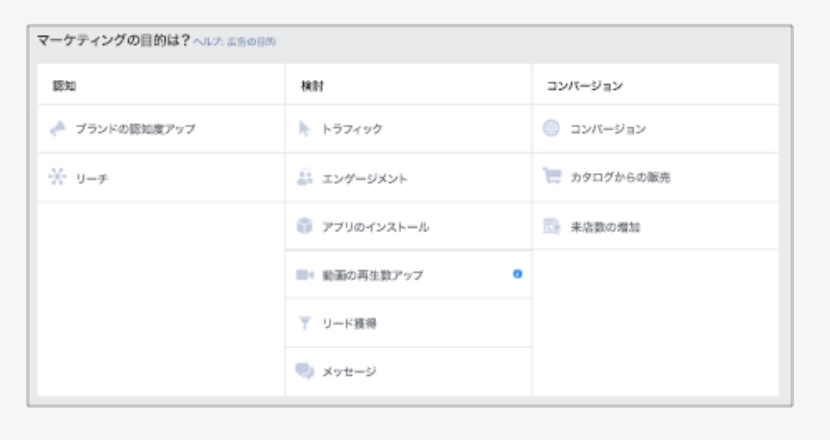This screenshot has width=830, height=440.
Task: Choose the ブランドの認知度アップ objective text
Action: [x=135, y=129]
